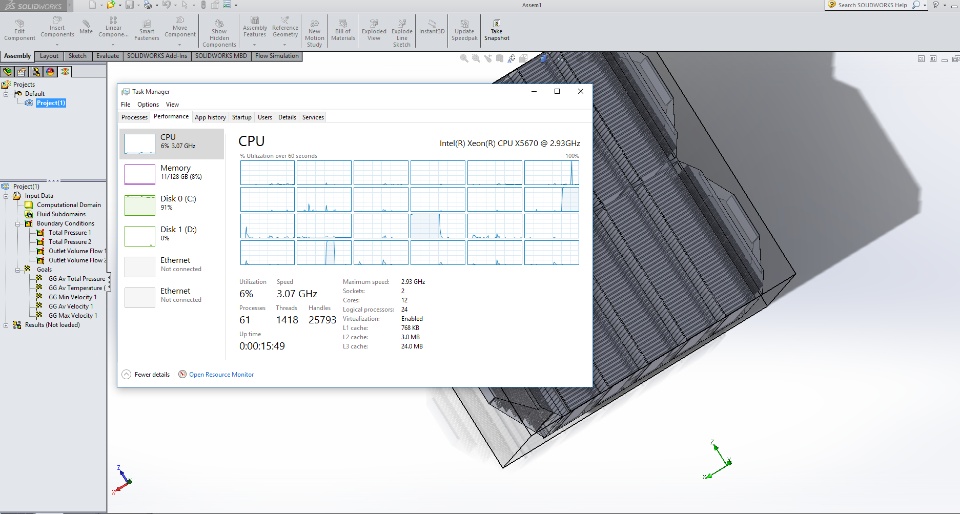This screenshot has width=960, height=514.
Task: Click Edit Component in Assembly ribbon
Action: [x=20, y=30]
